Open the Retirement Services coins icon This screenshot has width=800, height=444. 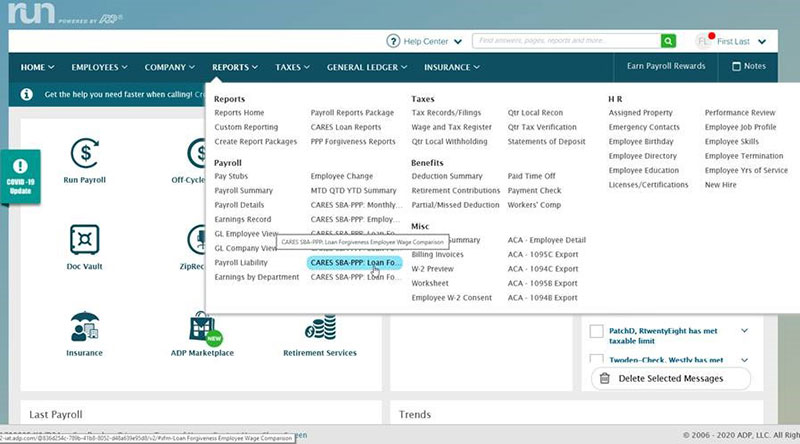coord(320,328)
